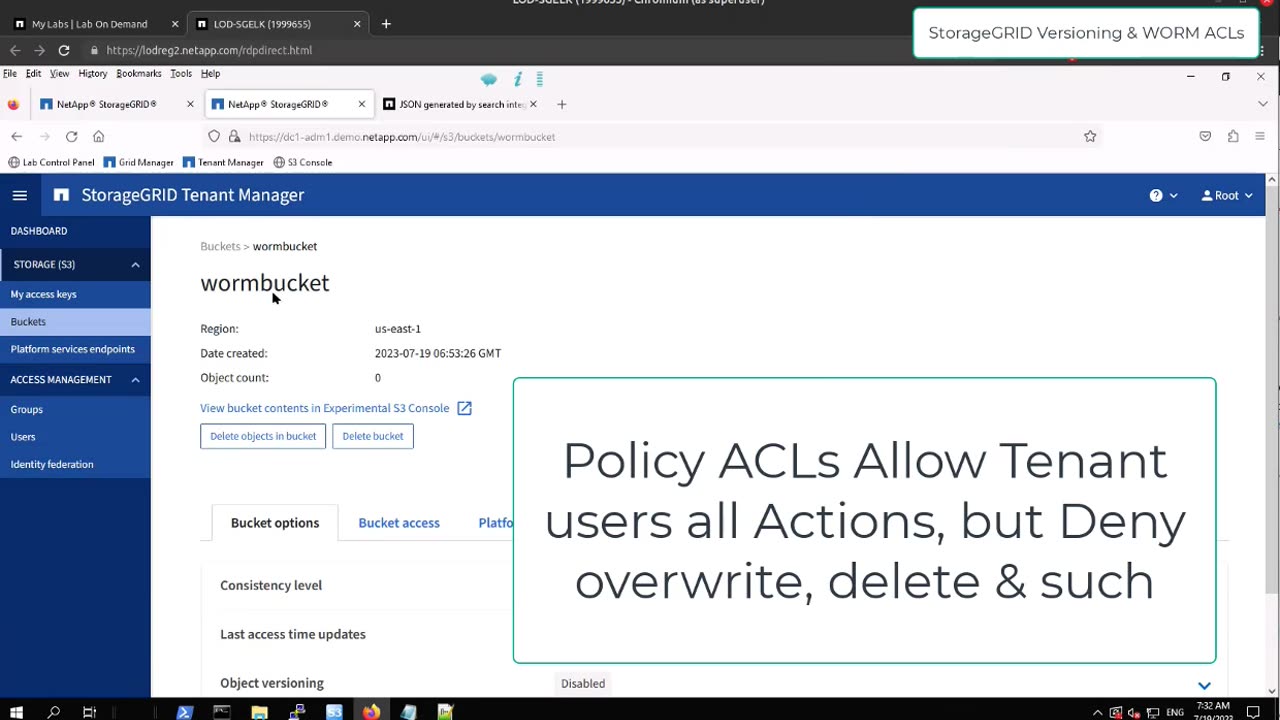Open the Grid Manager bookmark
The width and height of the screenshot is (1280, 720).
point(139,162)
